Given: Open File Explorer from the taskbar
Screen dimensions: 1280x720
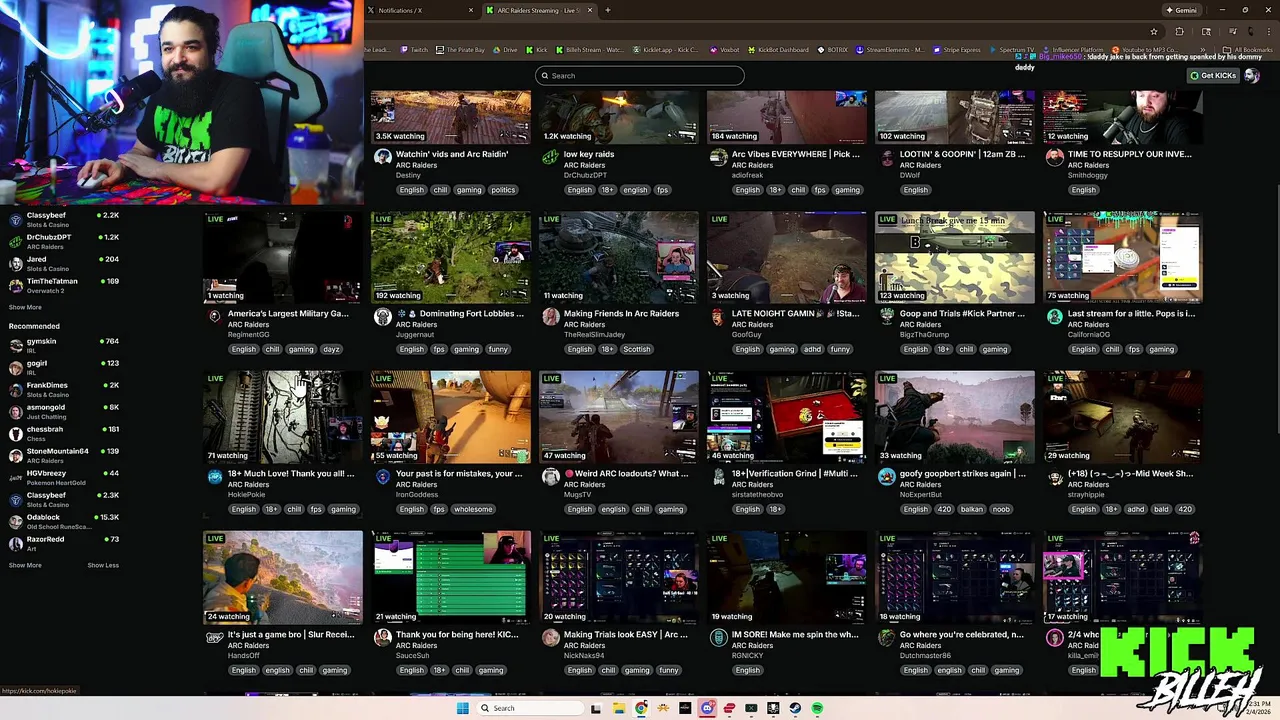Looking at the screenshot, I should pyautogui.click(x=619, y=708).
